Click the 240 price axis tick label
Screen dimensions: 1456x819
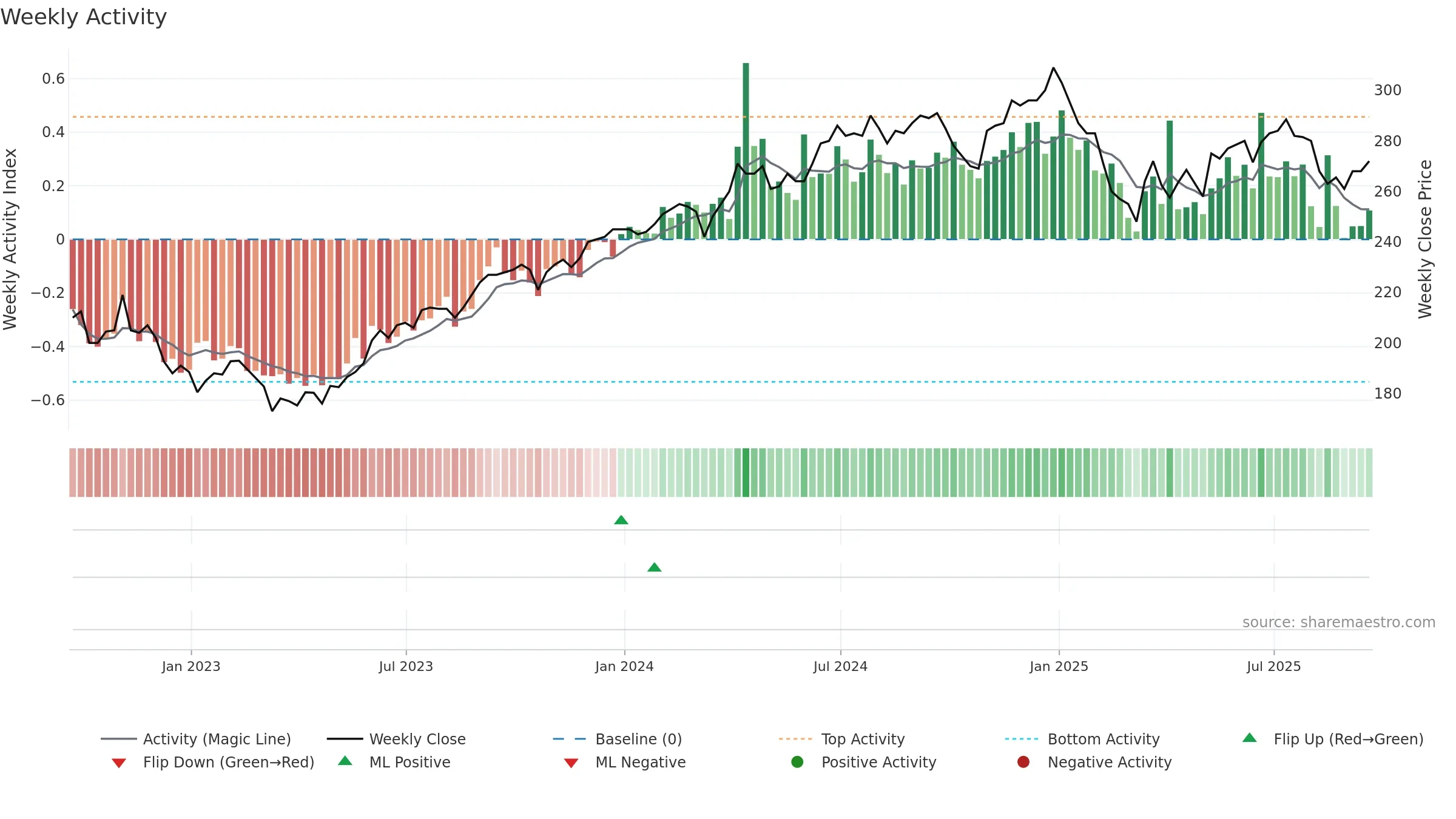pos(1387,242)
